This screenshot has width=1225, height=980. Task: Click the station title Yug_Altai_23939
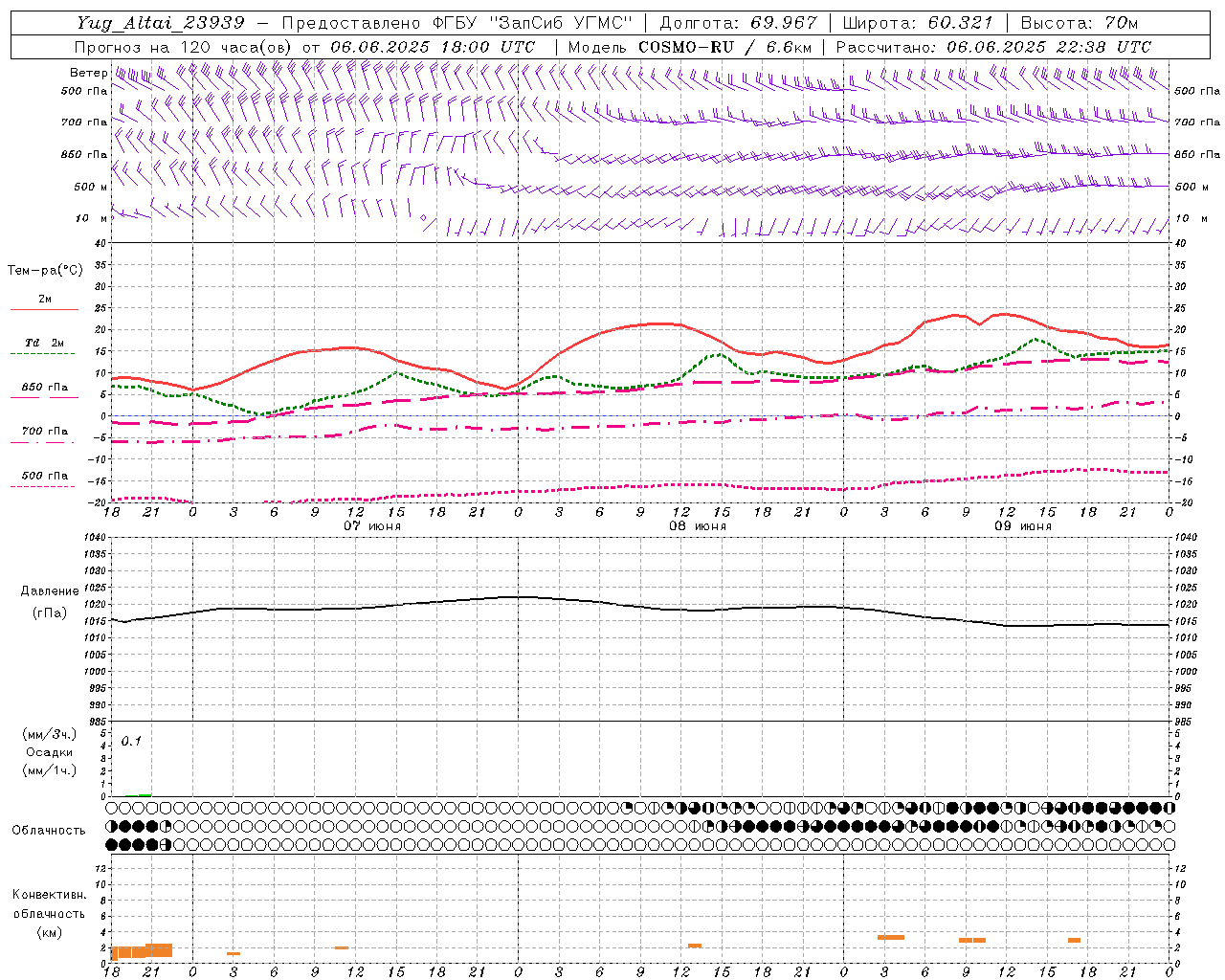click(161, 23)
